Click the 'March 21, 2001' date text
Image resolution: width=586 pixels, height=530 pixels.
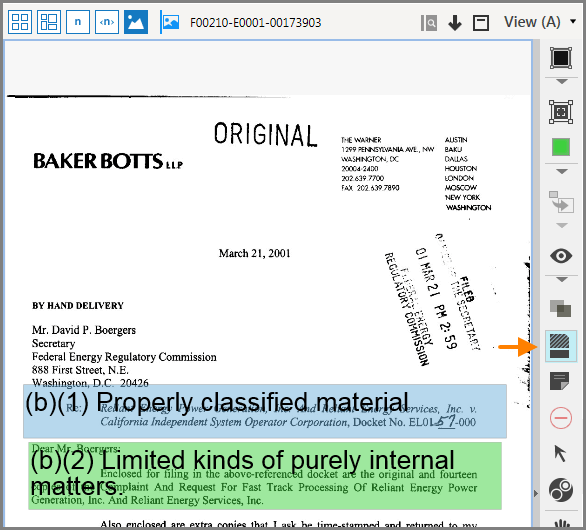pos(255,253)
